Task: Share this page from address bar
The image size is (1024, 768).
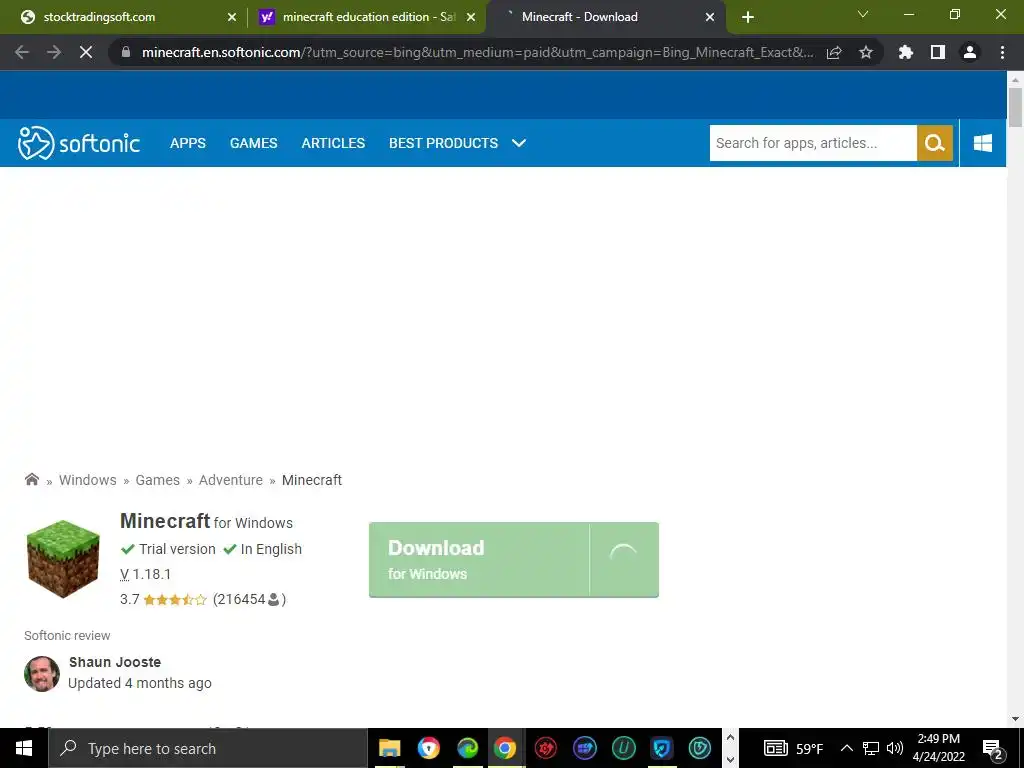Action: (x=834, y=52)
